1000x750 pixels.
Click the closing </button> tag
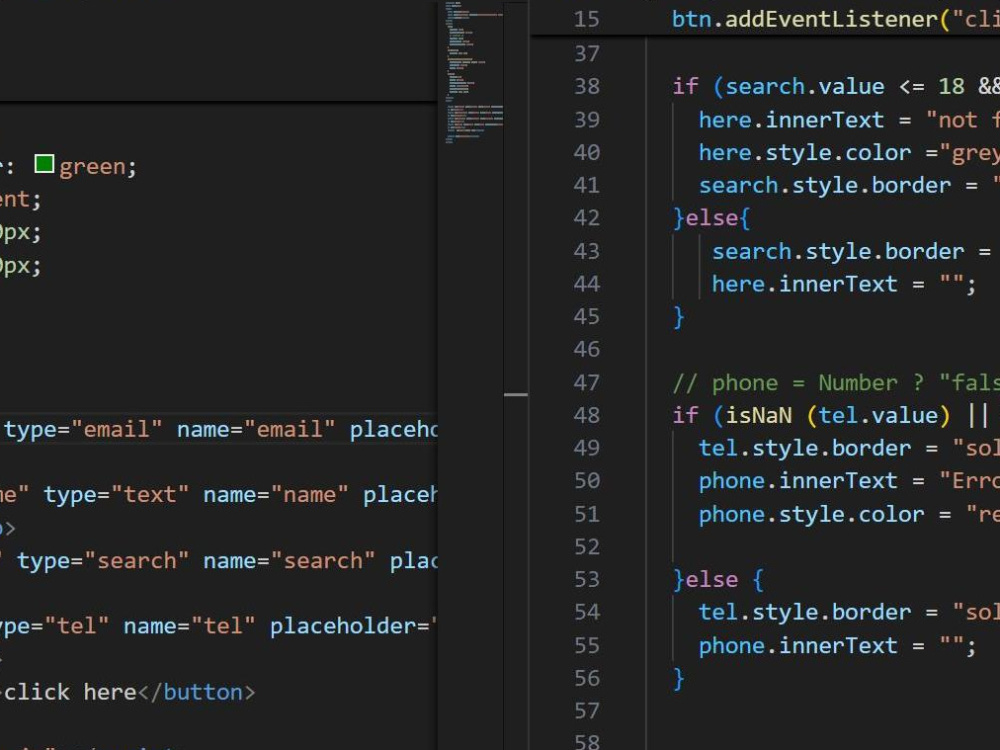click(196, 692)
